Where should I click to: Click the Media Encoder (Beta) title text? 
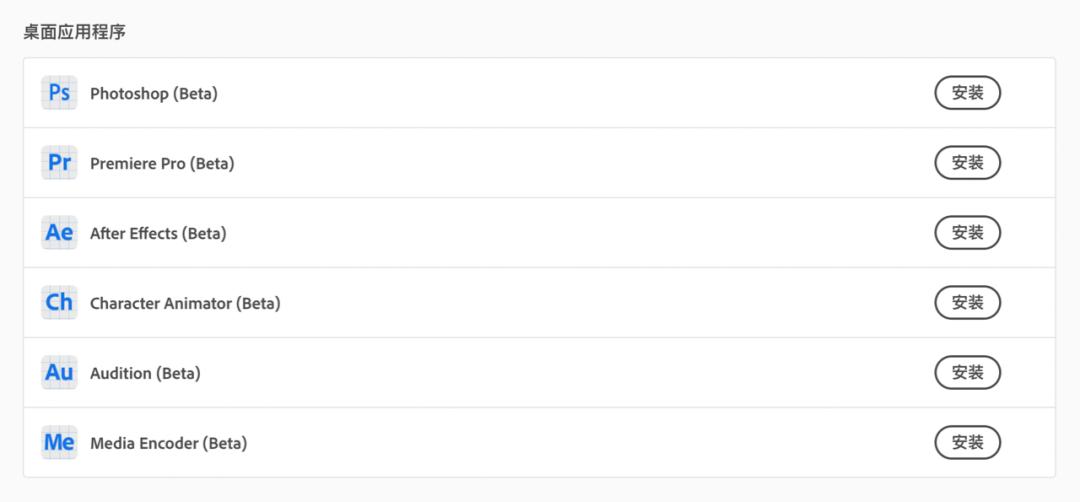click(x=168, y=443)
